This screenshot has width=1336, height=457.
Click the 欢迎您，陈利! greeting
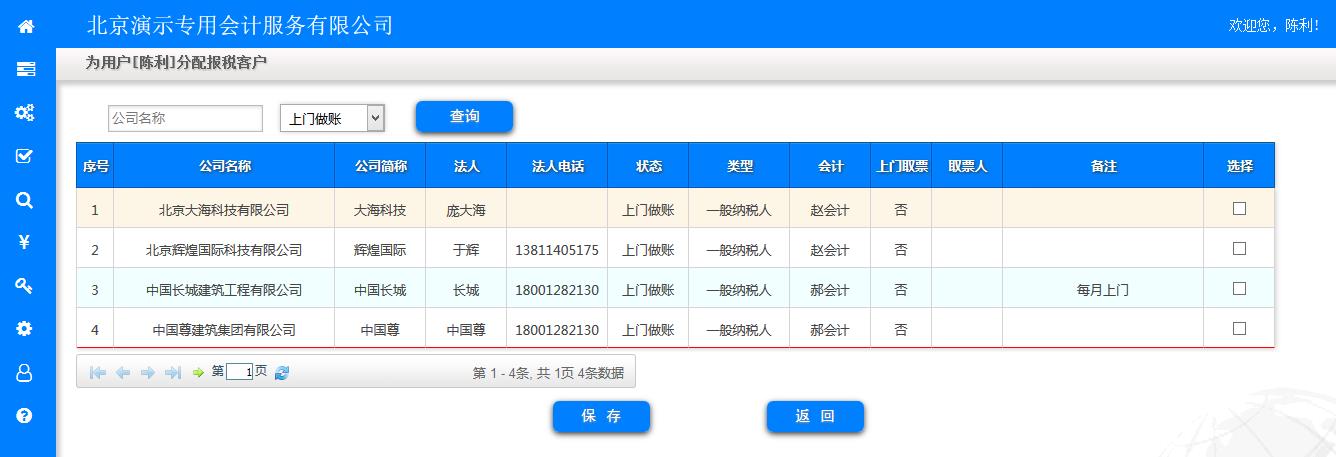(1273, 25)
